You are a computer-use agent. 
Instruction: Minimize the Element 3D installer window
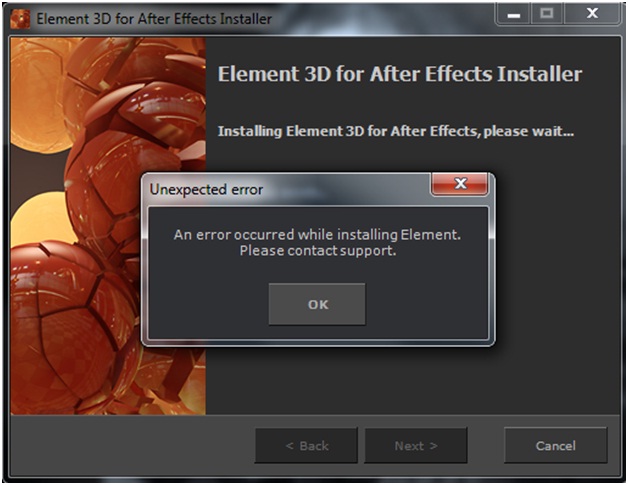514,15
